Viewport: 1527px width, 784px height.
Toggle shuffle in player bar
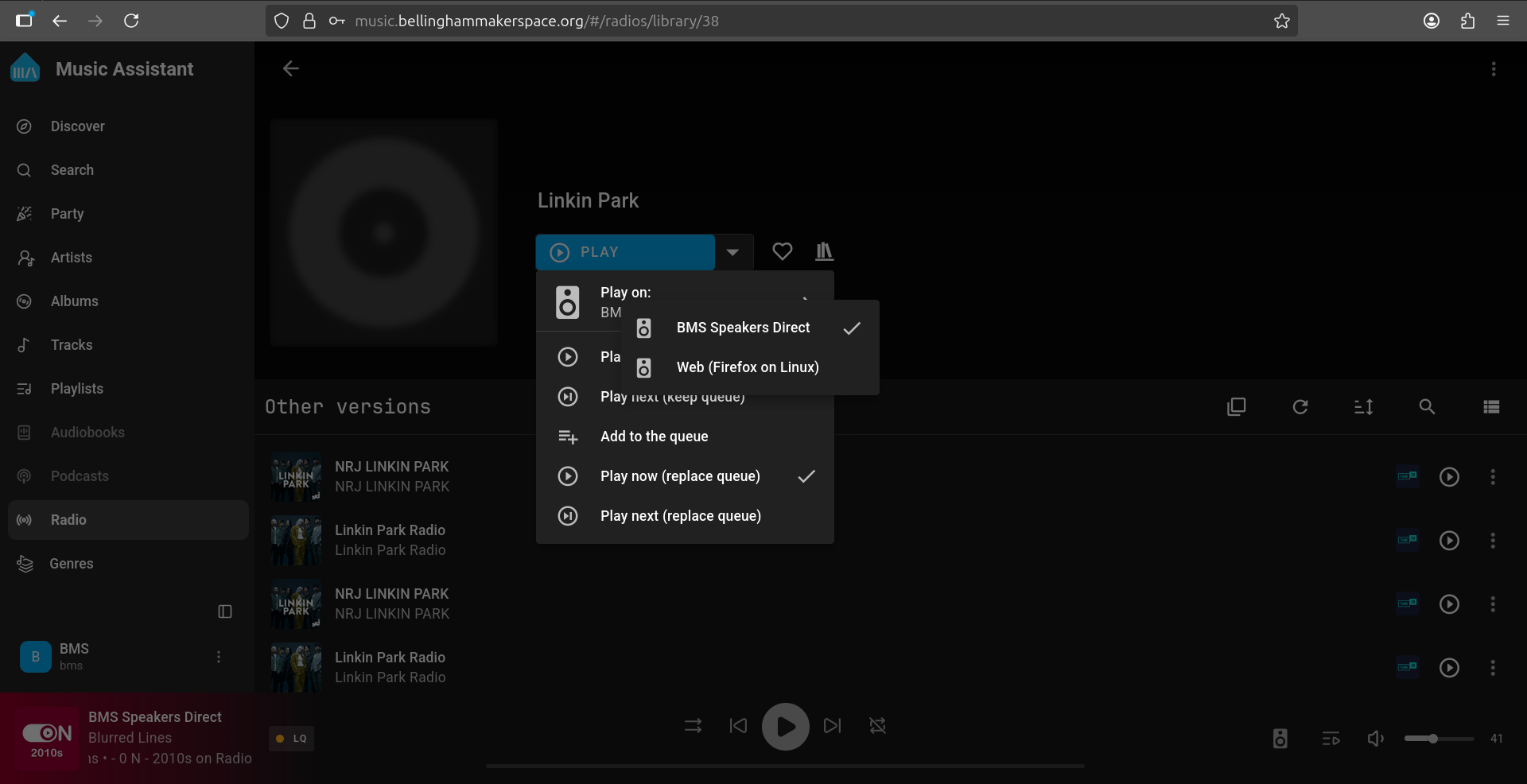pyautogui.click(x=694, y=726)
